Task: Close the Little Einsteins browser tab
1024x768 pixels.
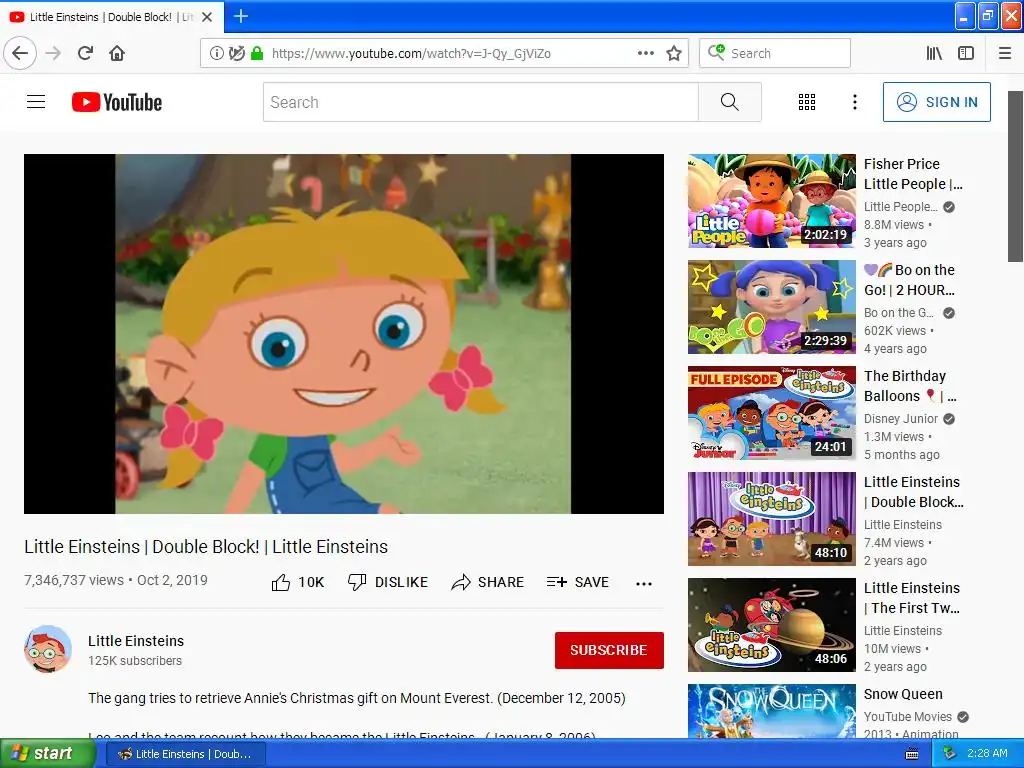Action: pyautogui.click(x=207, y=17)
